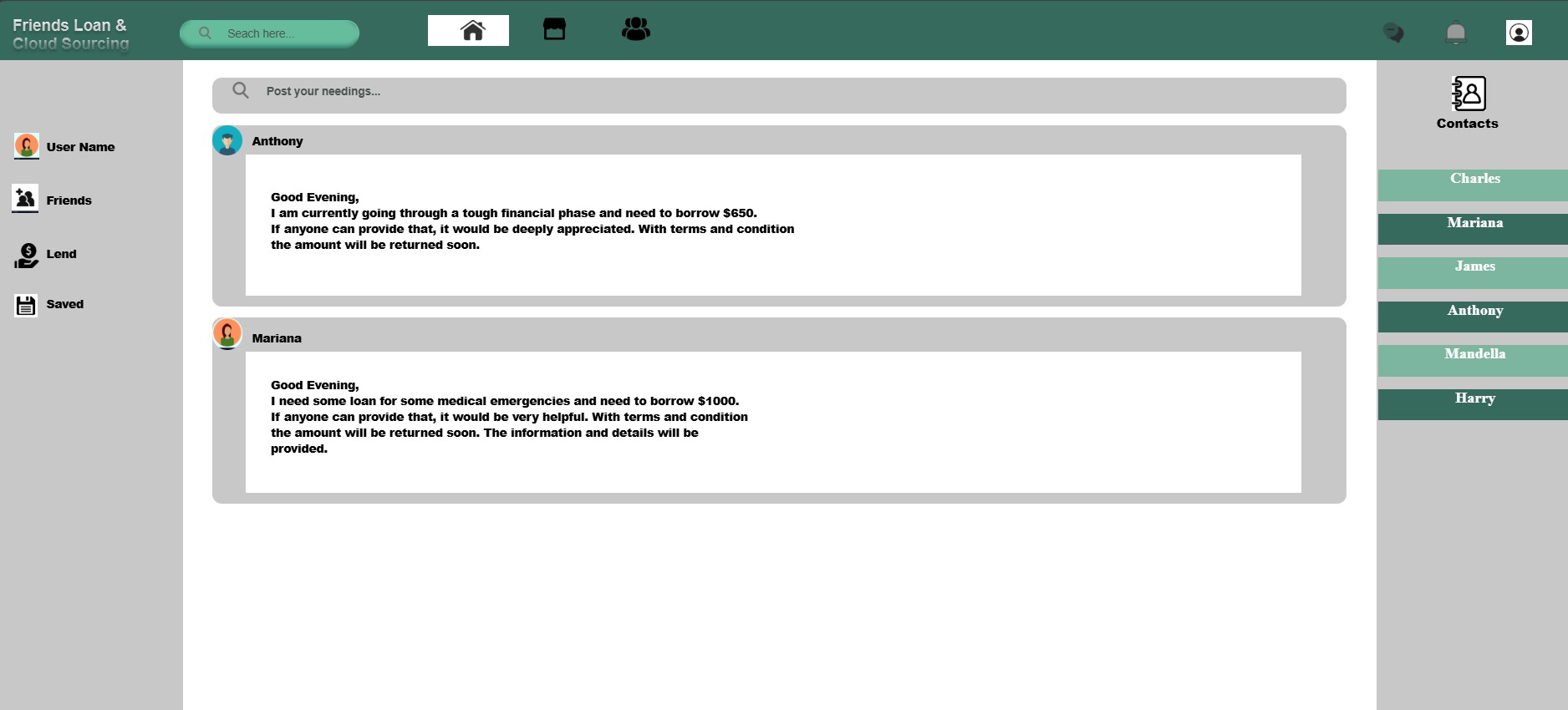Open the user account profile icon
1568x710 pixels.
(x=1519, y=33)
